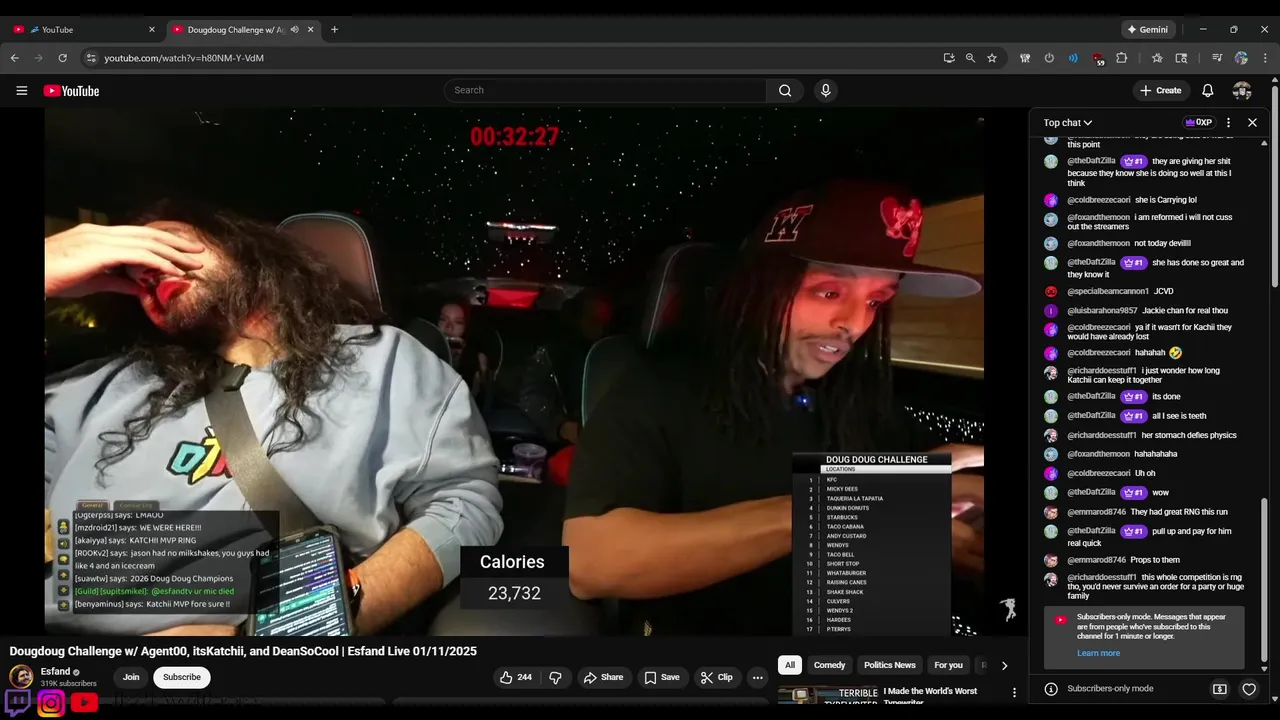The image size is (1280, 720).
Task: Open the media controls icon in toolbar
Action: pos(1217,58)
